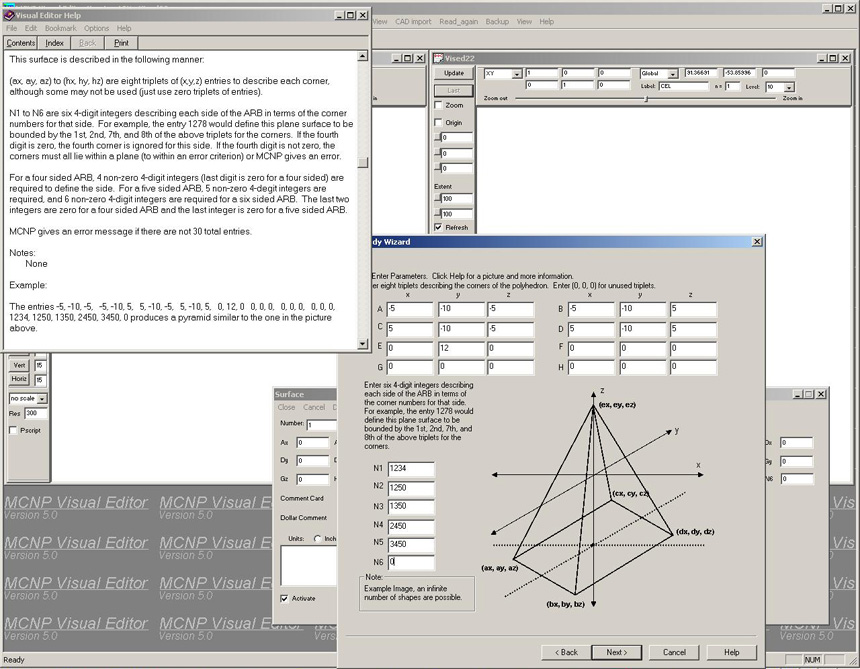Open CAD import menu in main window
860x669 pixels.
[413, 22]
